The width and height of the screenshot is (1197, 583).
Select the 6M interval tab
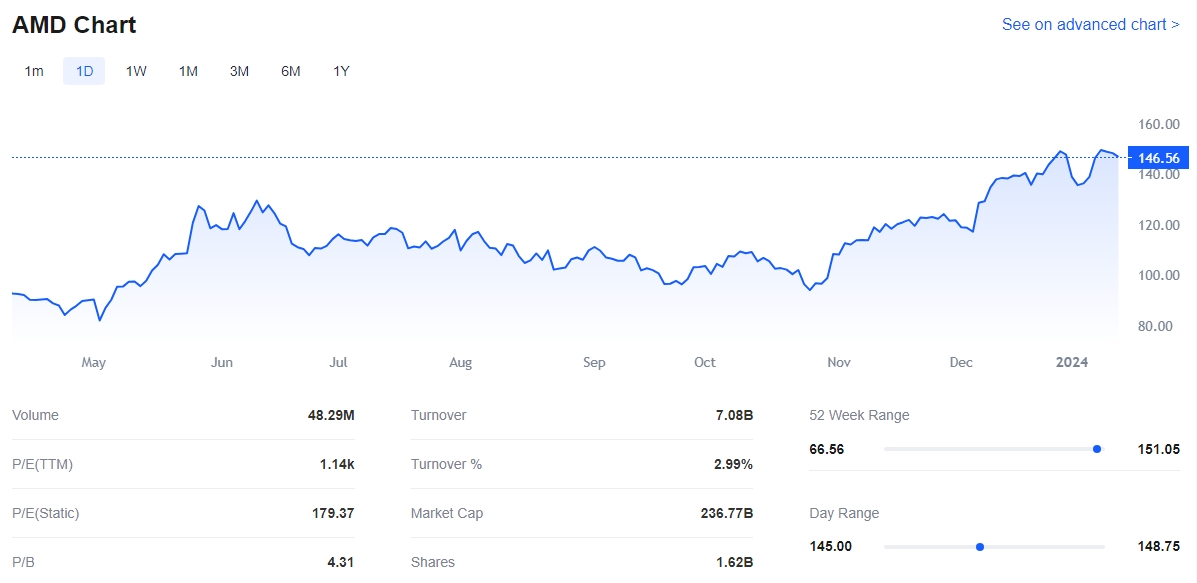point(290,71)
